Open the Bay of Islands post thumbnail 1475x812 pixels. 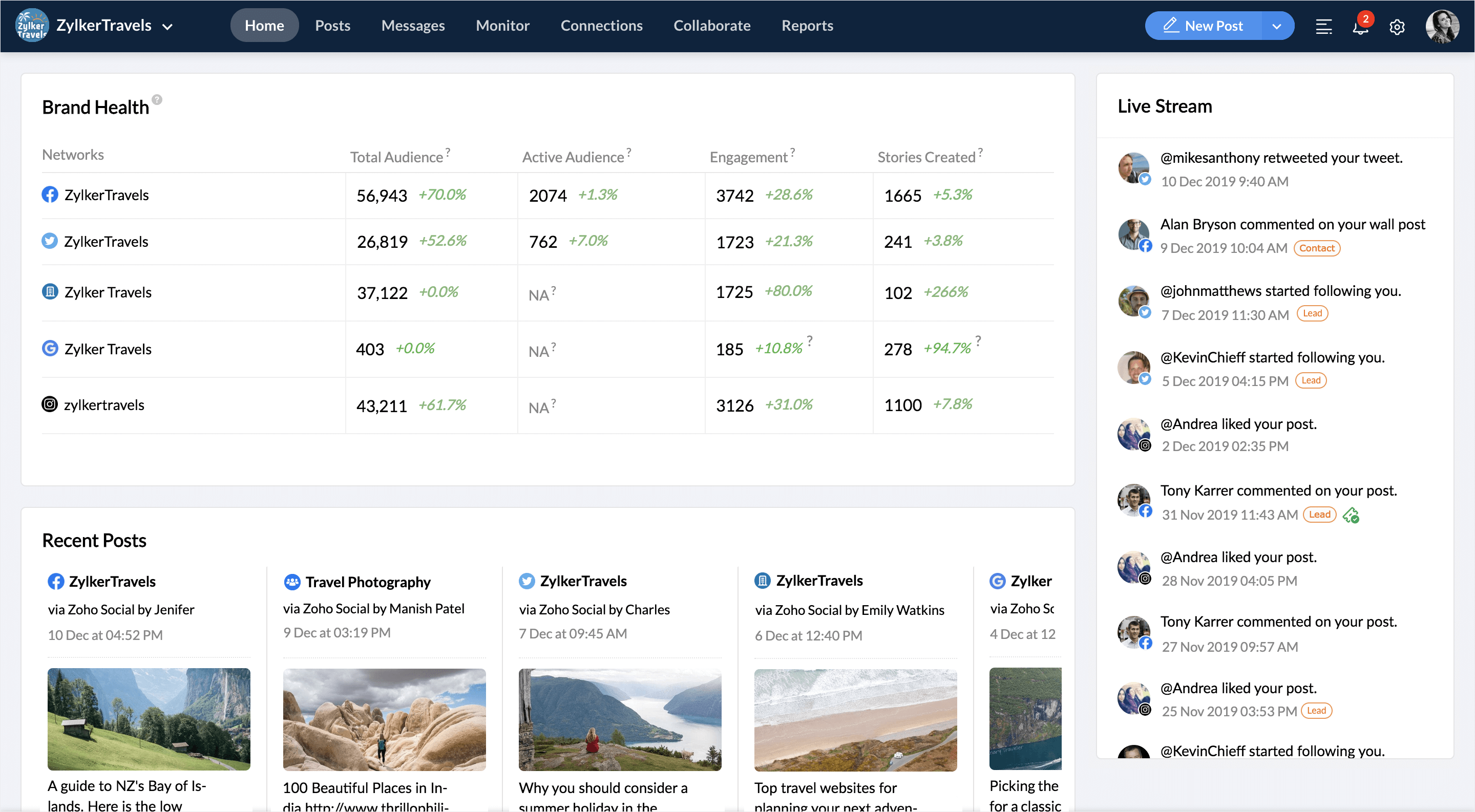(149, 719)
